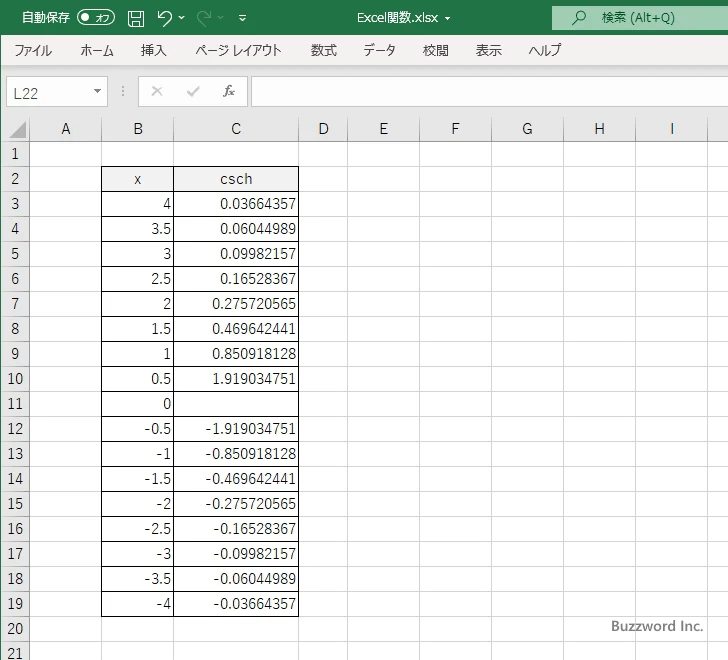Select column F header

[455, 129]
